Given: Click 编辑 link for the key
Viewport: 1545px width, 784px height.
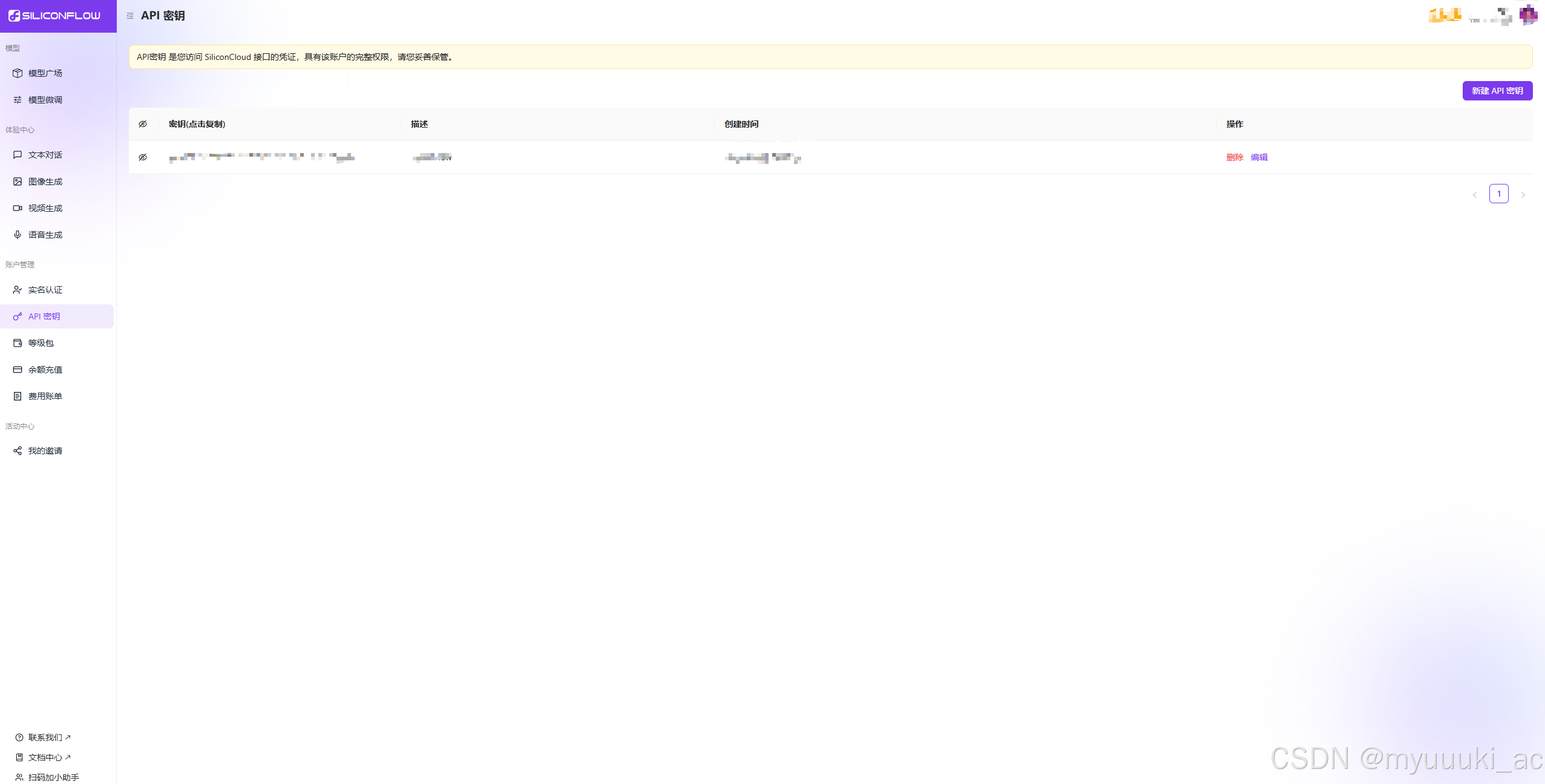Looking at the screenshot, I should [x=1259, y=157].
